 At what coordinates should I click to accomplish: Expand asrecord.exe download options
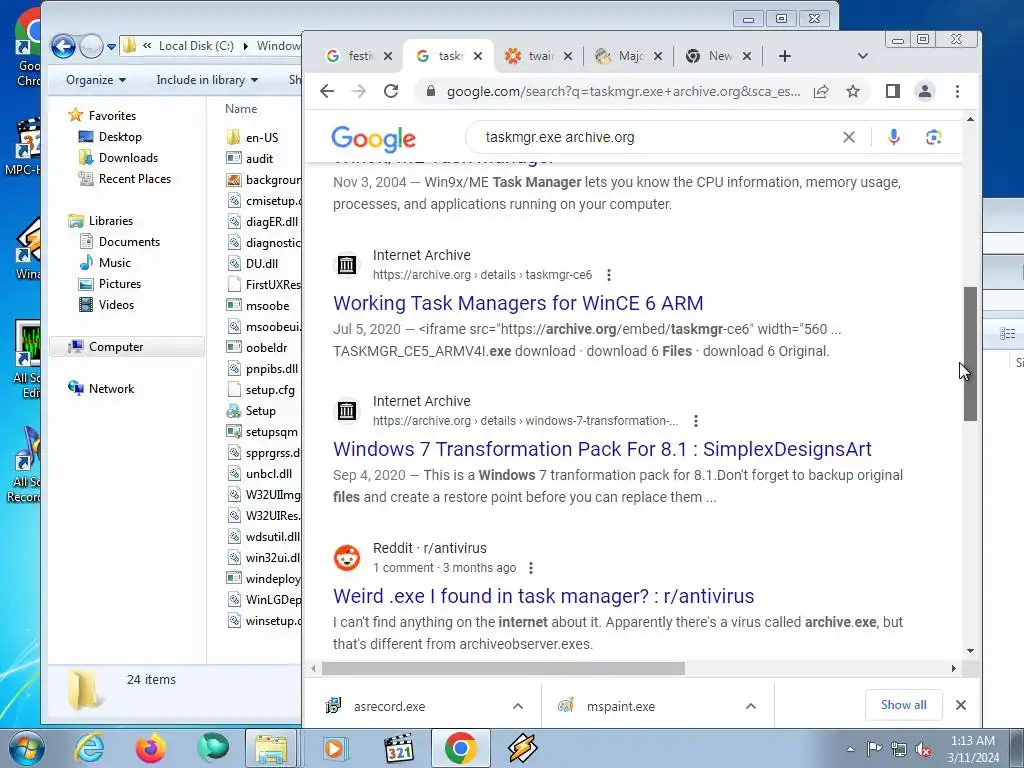point(518,706)
